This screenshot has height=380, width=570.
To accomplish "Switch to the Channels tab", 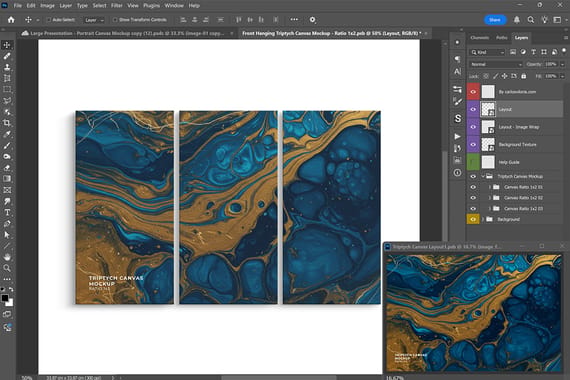I will point(479,37).
